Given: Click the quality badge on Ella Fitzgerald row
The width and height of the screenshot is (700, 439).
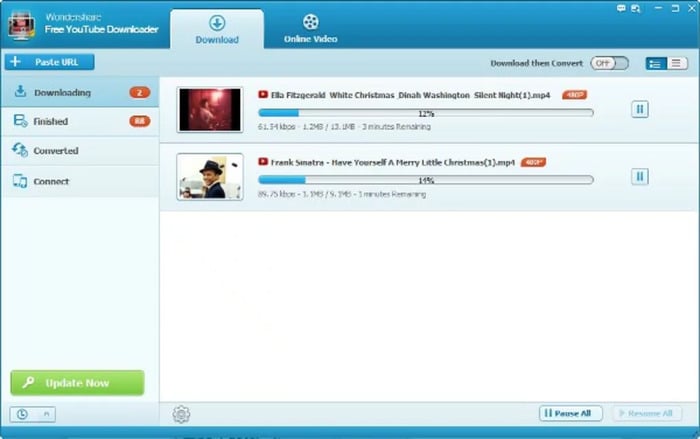Looking at the screenshot, I should 575,95.
